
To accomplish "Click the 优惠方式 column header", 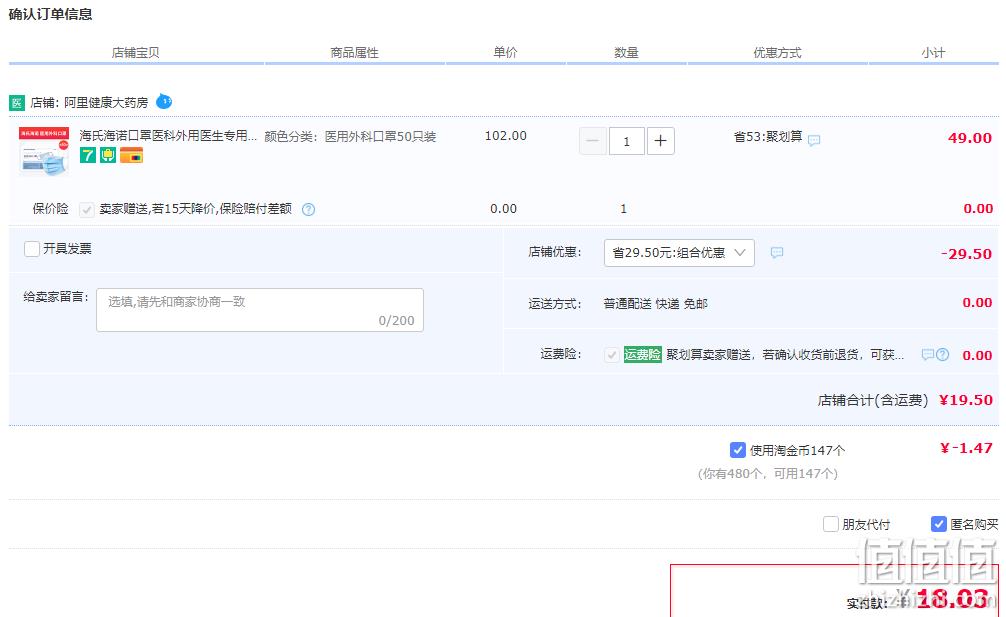I will pos(777,53).
